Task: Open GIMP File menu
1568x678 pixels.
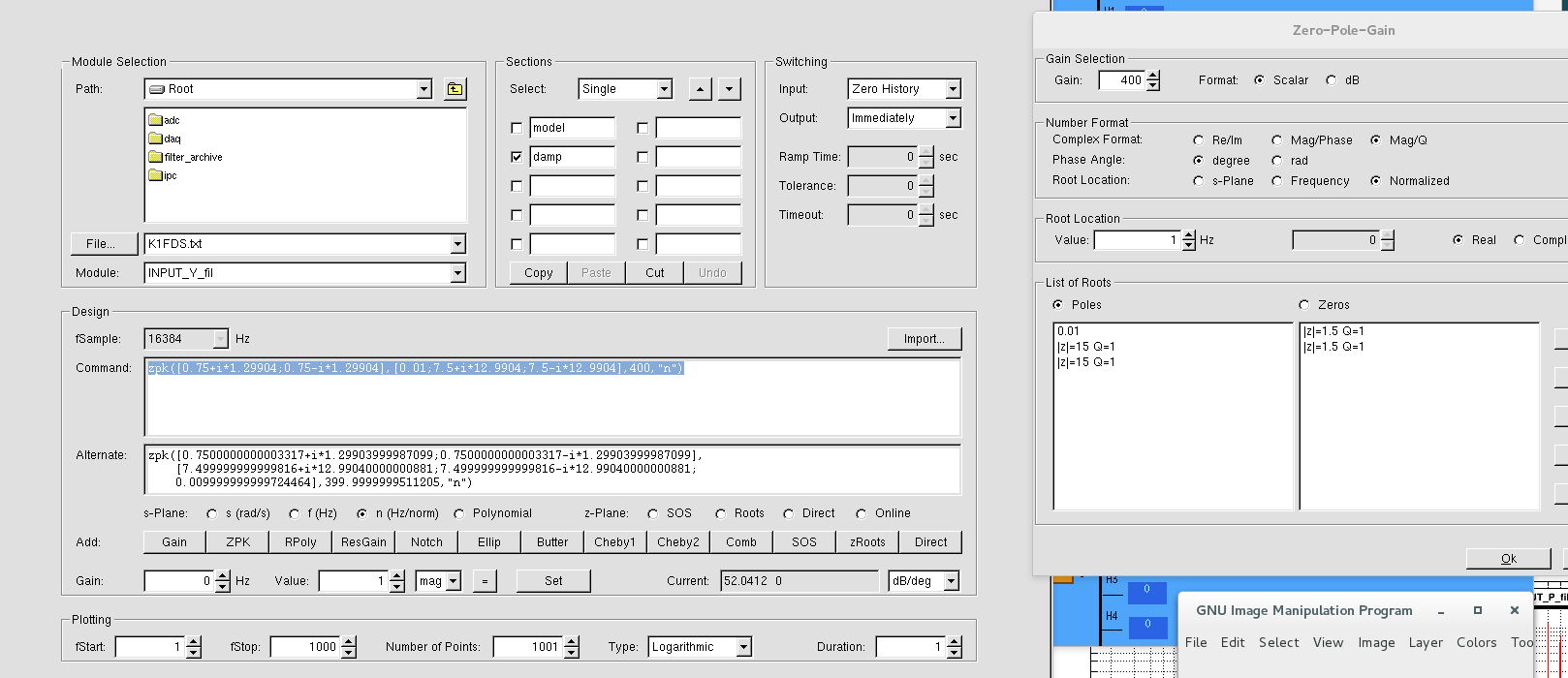Action: pyautogui.click(x=1196, y=643)
